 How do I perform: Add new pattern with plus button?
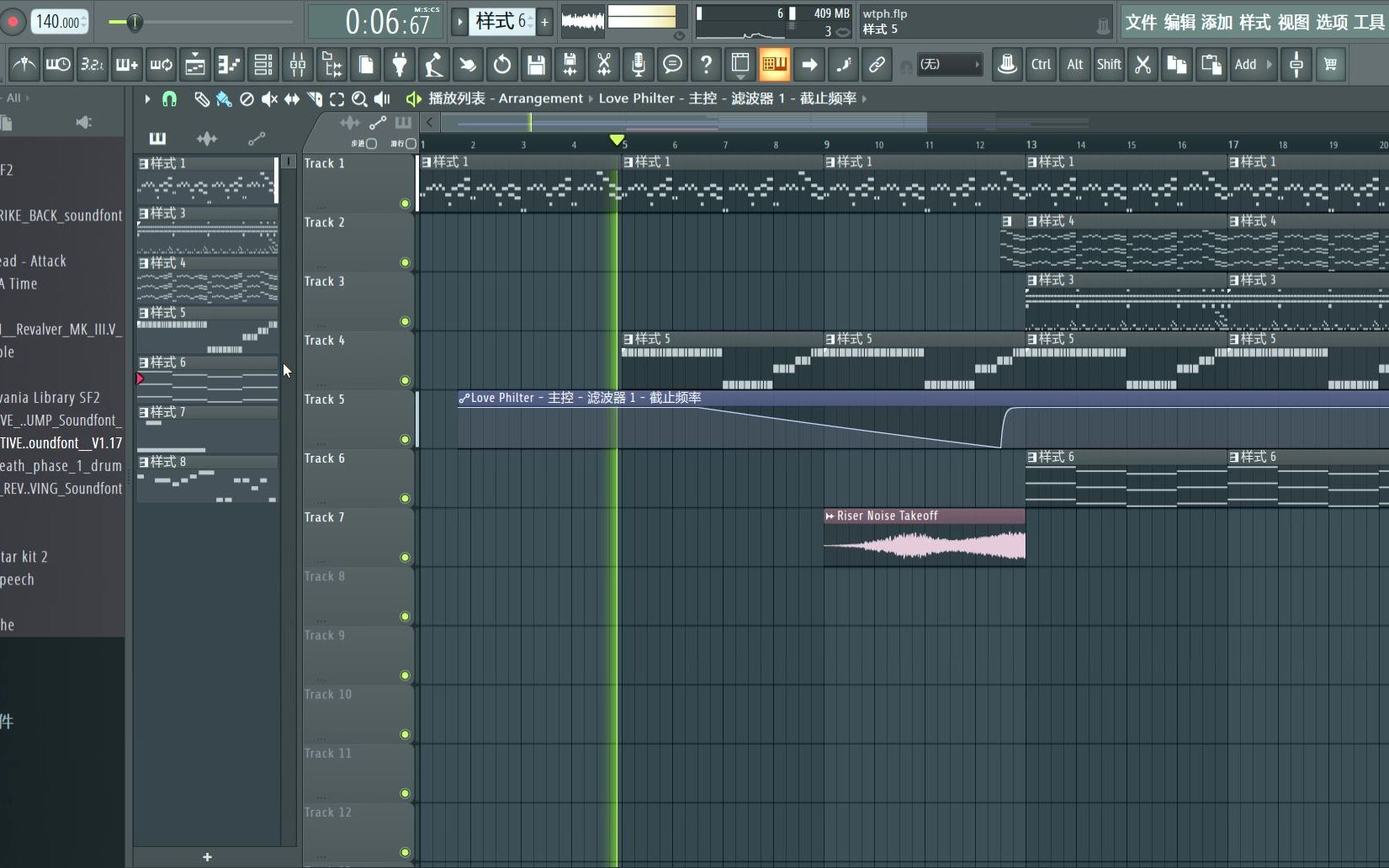pos(544,22)
